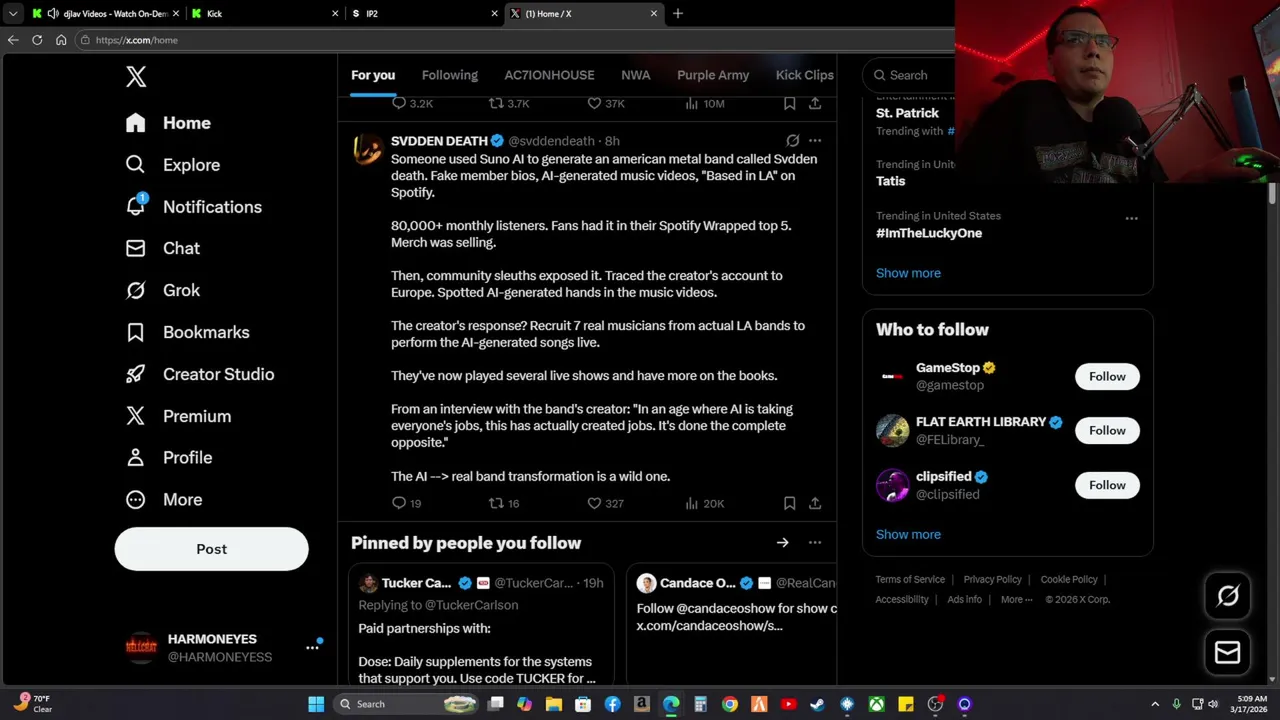
Task: View analytics of the SVDDEN DEATH post
Action: tap(704, 503)
